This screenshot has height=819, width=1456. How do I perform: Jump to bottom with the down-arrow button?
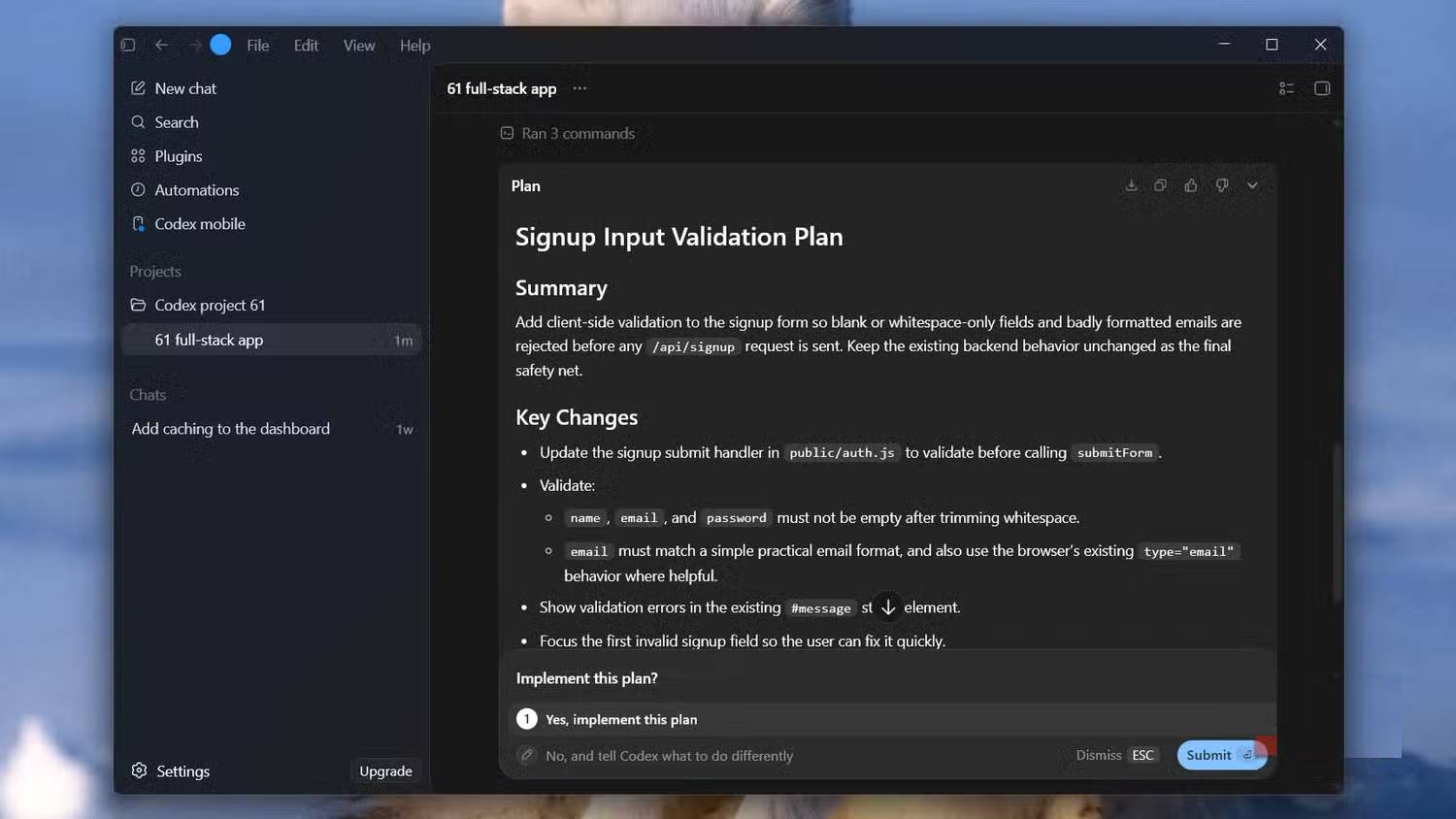pos(888,607)
